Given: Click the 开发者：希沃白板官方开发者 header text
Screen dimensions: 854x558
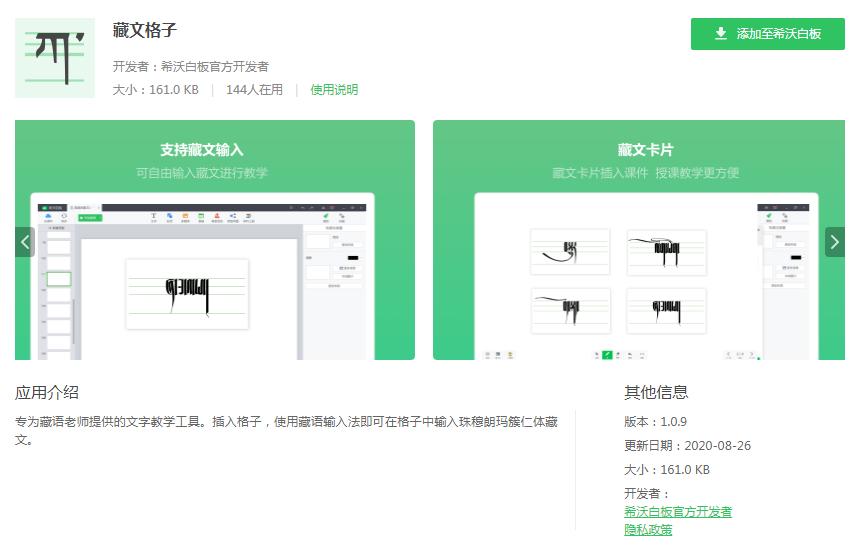Looking at the screenshot, I should pos(191,66).
